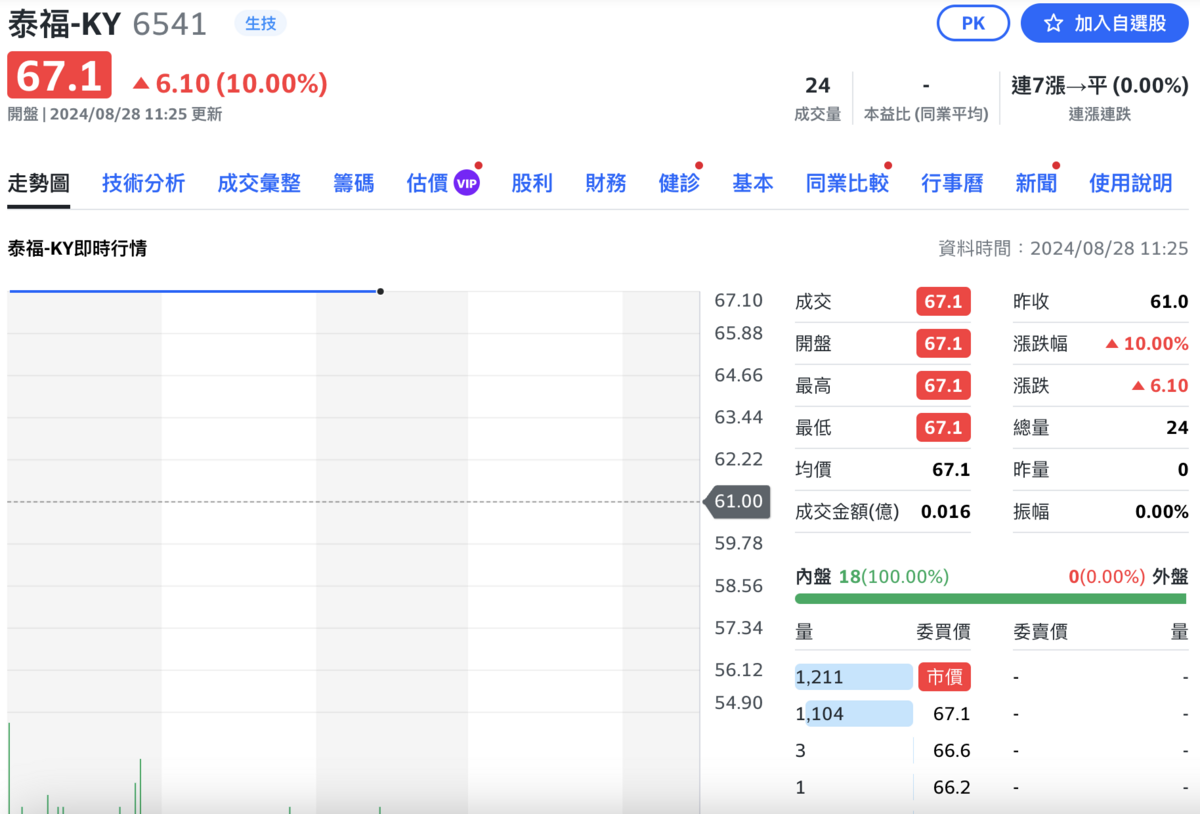
Task: Click the 外盤 0(0.00%) label
Action: coord(1128,577)
